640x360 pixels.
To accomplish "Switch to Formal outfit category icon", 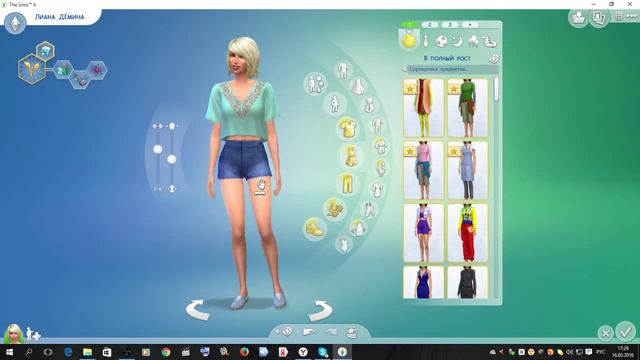I will pyautogui.click(x=426, y=41).
